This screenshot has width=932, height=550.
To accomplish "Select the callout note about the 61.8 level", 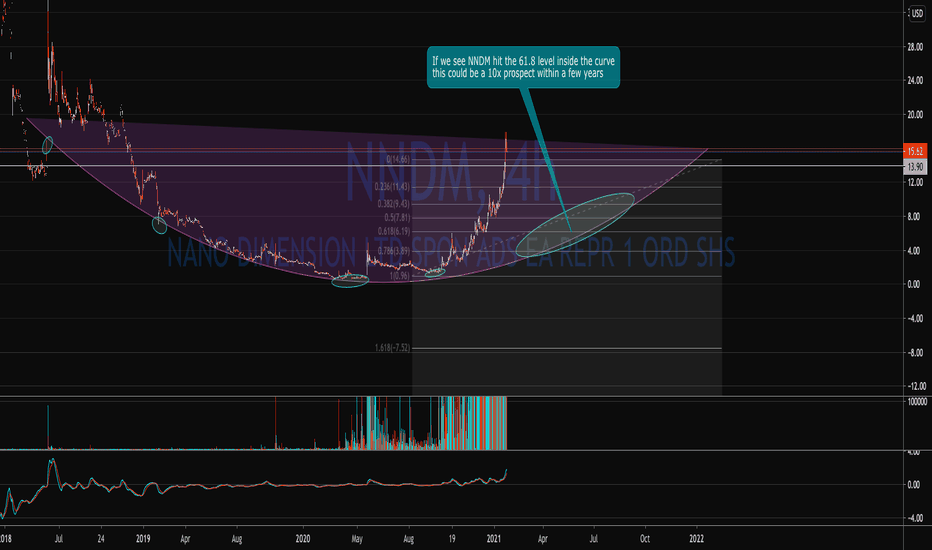I will click(523, 67).
